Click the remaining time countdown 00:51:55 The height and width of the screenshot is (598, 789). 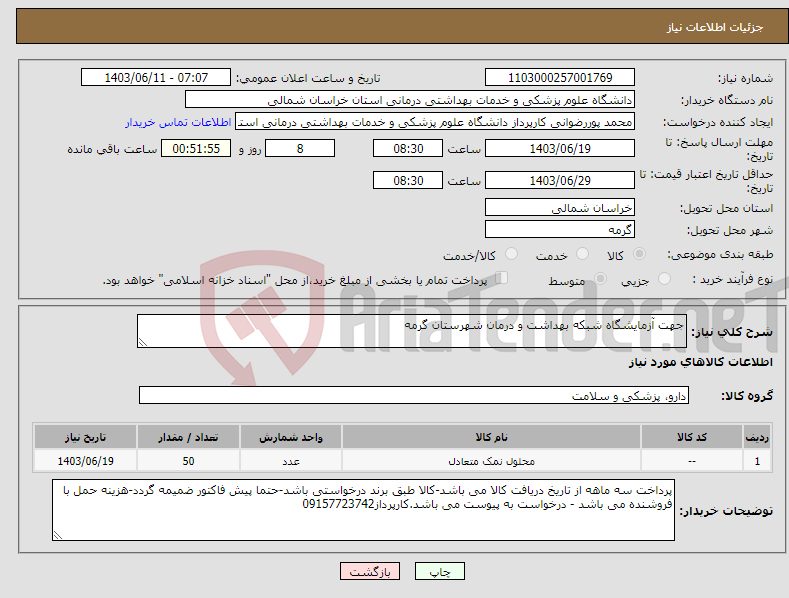(196, 148)
